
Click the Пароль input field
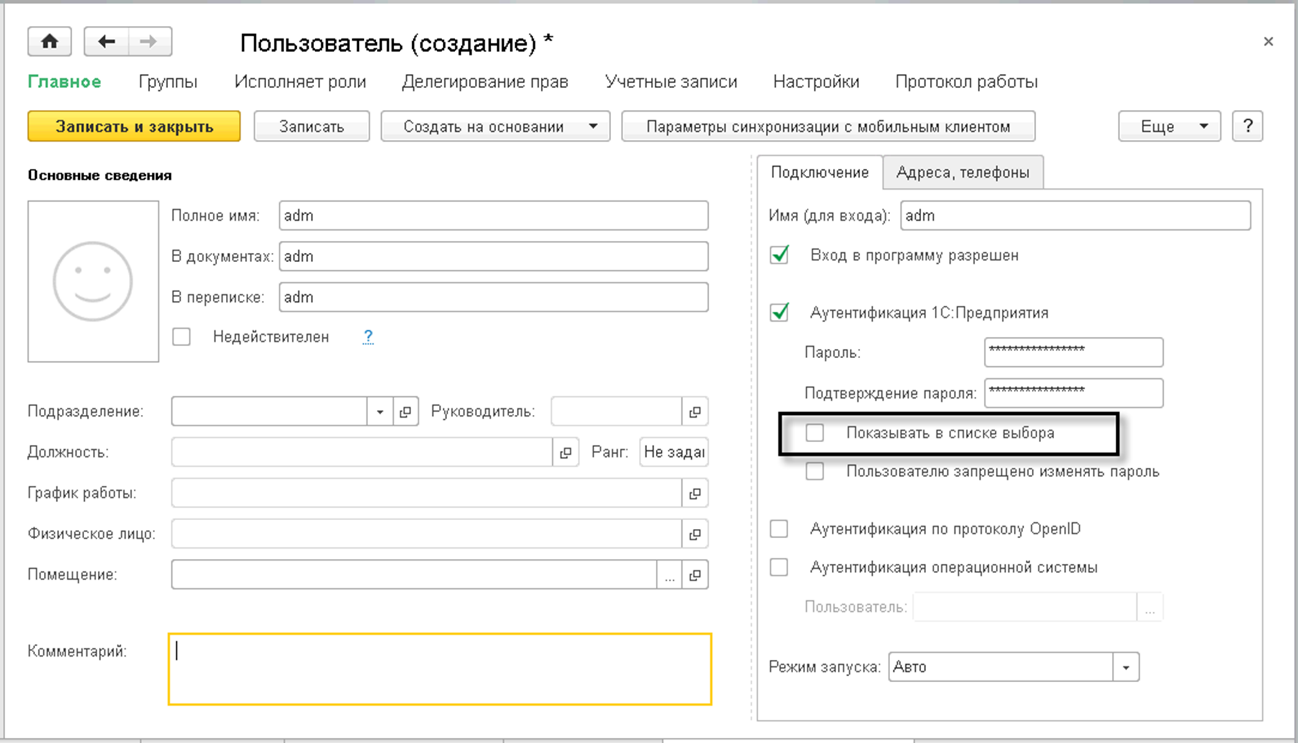(x=1074, y=352)
